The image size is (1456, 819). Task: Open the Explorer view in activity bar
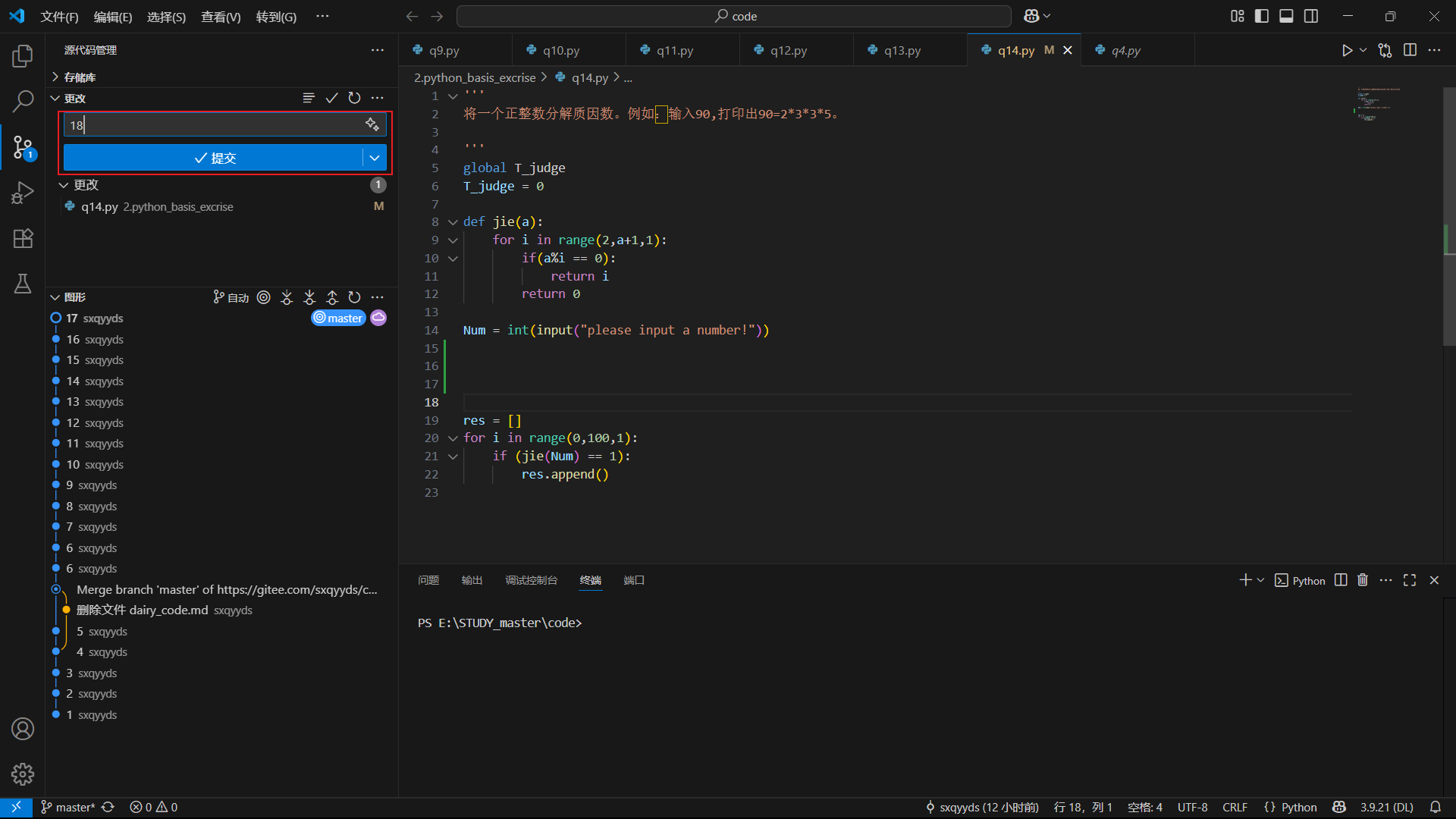23,56
